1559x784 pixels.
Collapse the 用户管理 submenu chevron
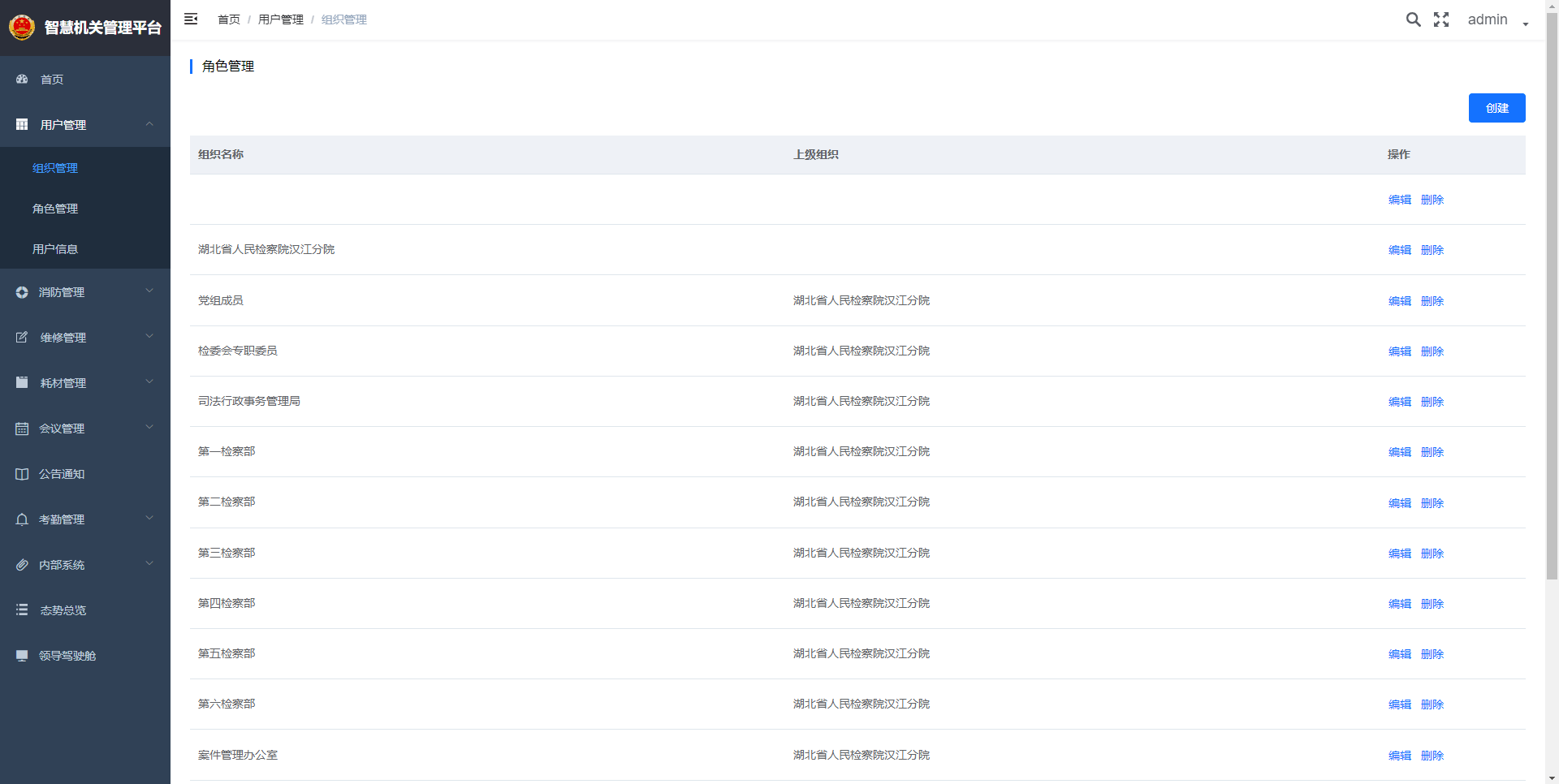point(149,124)
